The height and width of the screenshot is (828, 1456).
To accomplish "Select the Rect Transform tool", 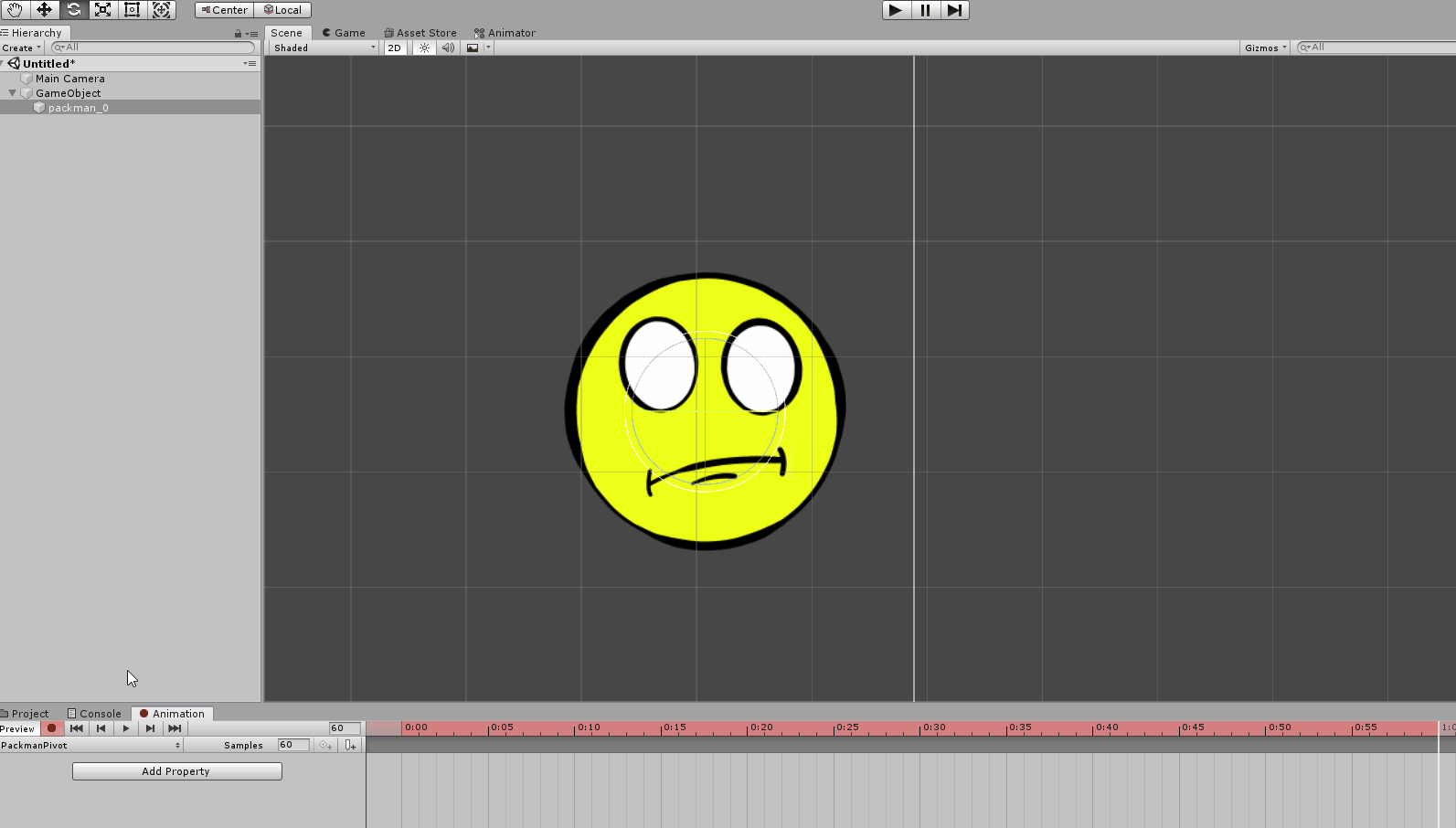I will click(132, 10).
